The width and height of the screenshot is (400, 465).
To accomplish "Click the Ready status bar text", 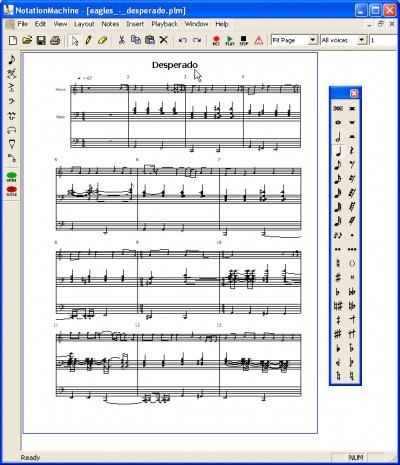I will pos(30,457).
